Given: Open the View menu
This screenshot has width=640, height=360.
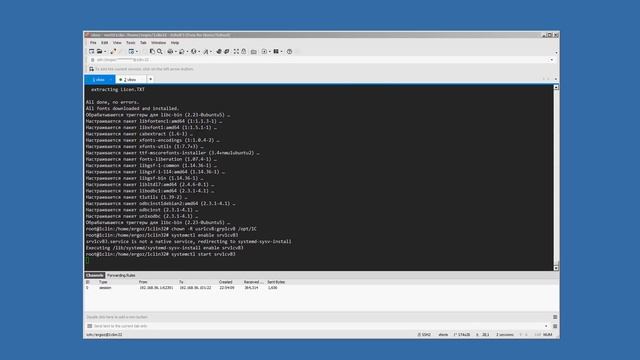Looking at the screenshot, I should tap(117, 42).
